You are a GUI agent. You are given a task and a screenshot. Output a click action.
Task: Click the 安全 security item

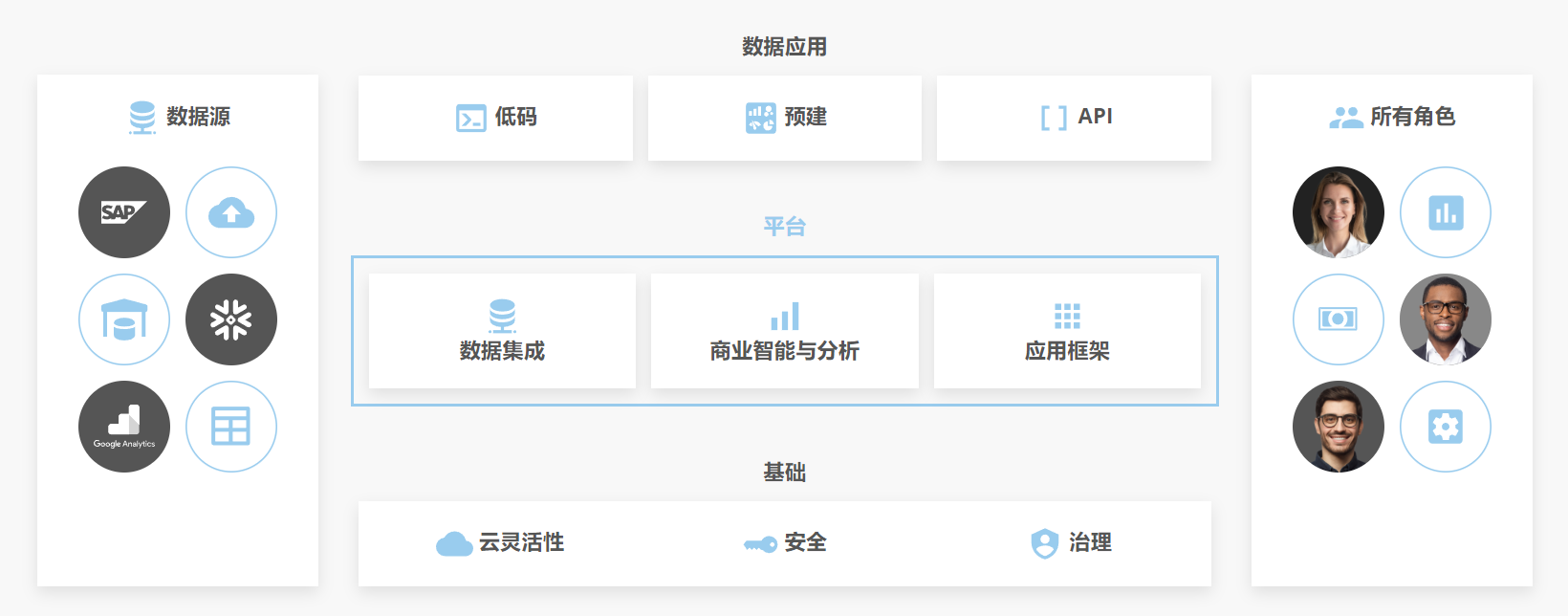[785, 543]
